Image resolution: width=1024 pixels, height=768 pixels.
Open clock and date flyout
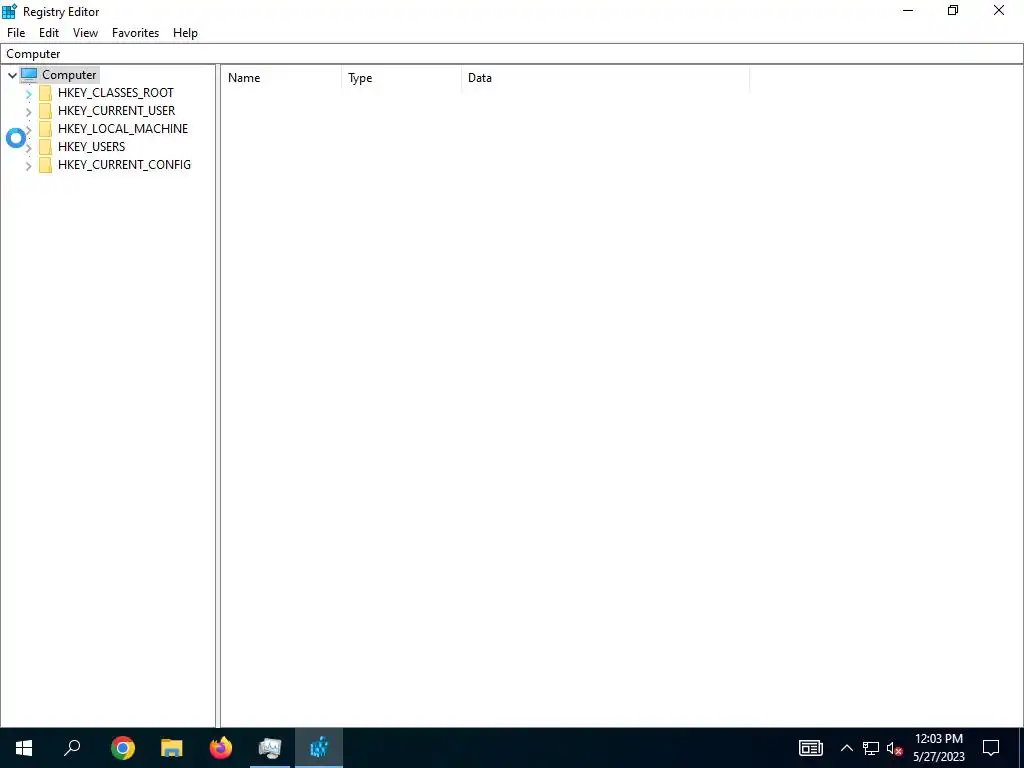tap(938, 748)
